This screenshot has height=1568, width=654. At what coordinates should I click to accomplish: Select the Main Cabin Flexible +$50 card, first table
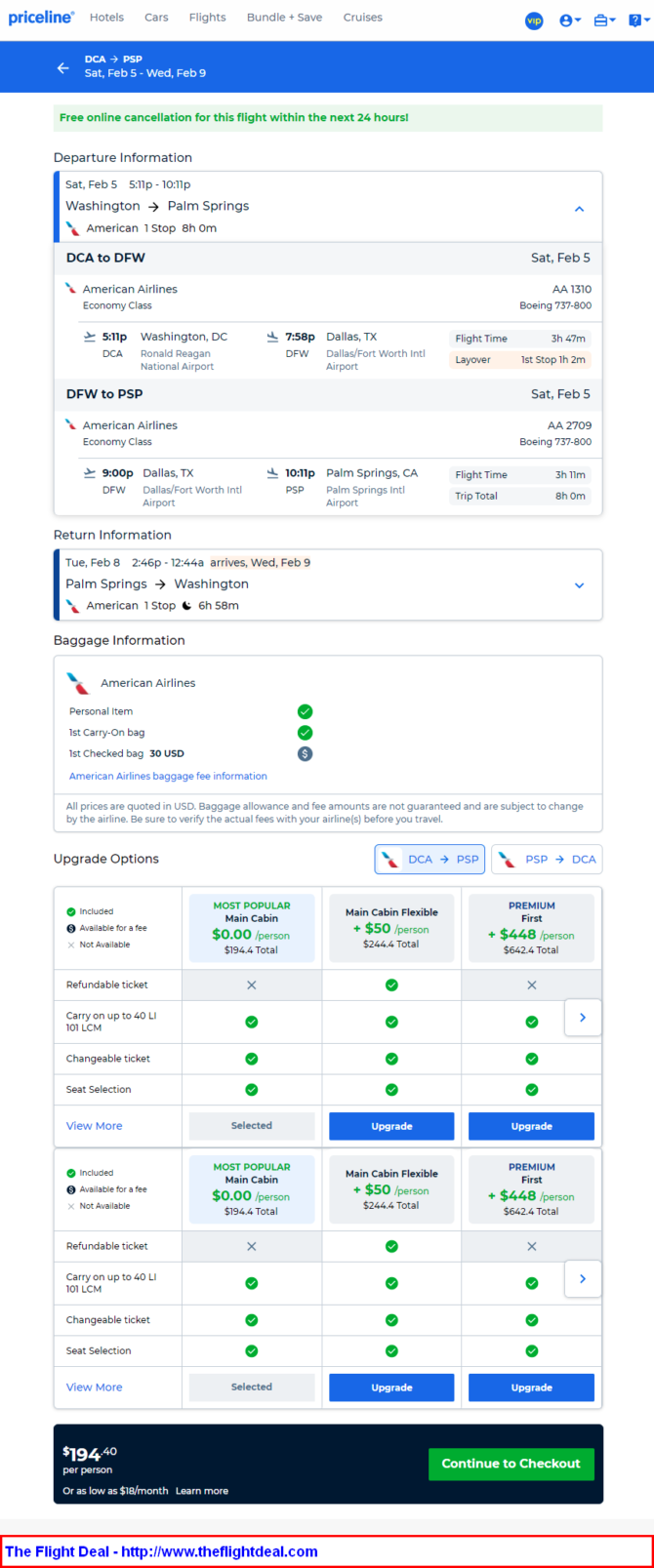(391, 927)
